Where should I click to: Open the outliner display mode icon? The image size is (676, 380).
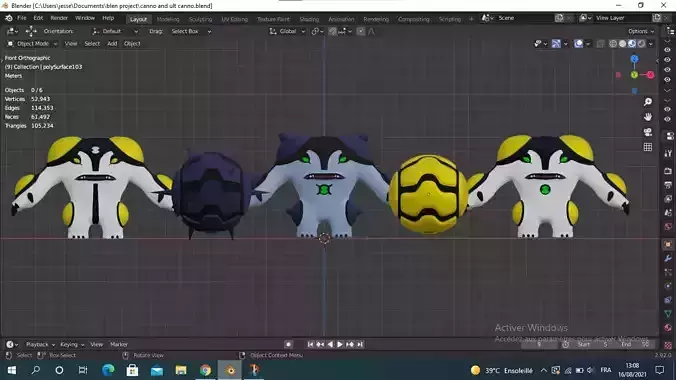(x=670, y=31)
